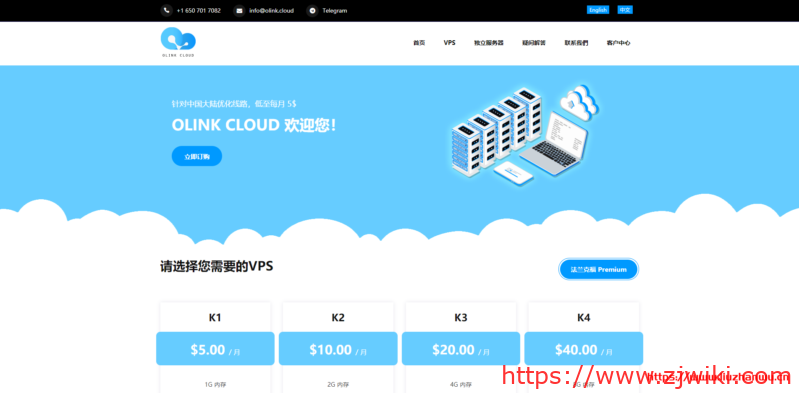Open the VPS navigation menu item
Screen dimensions: 799x393
point(449,43)
